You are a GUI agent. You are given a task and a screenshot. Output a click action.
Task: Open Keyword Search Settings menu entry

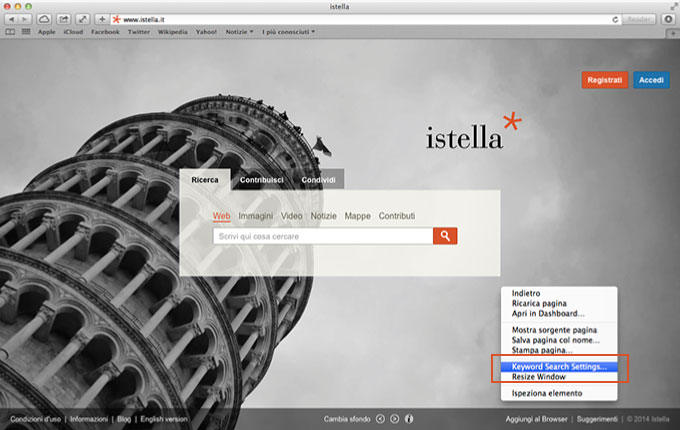pyautogui.click(x=559, y=367)
